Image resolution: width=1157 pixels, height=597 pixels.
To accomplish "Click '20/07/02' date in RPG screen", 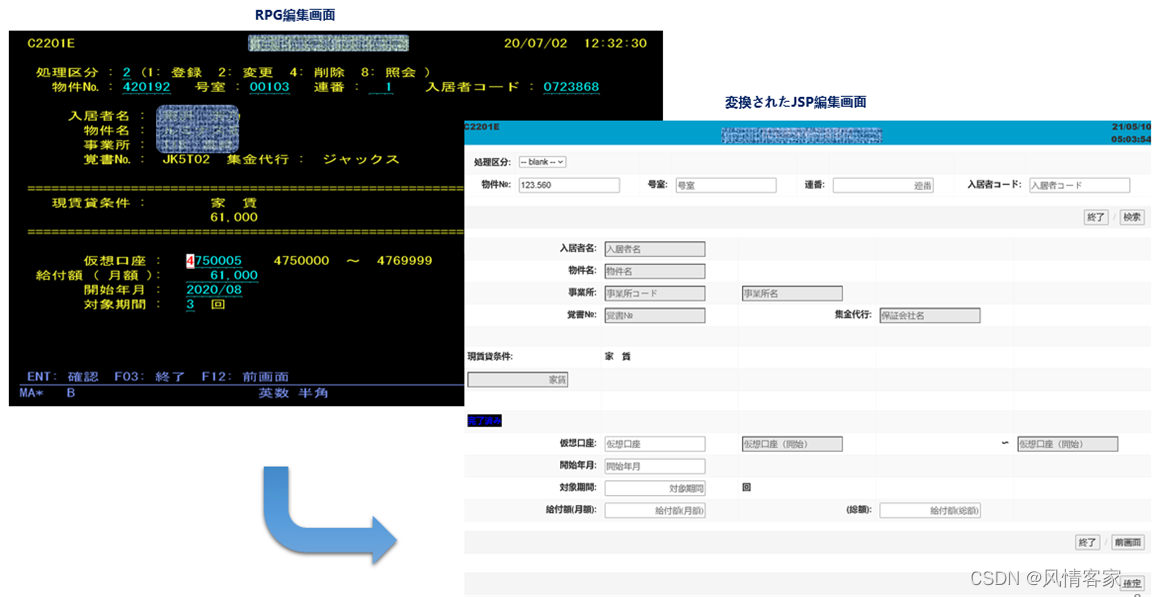I will click(x=536, y=44).
